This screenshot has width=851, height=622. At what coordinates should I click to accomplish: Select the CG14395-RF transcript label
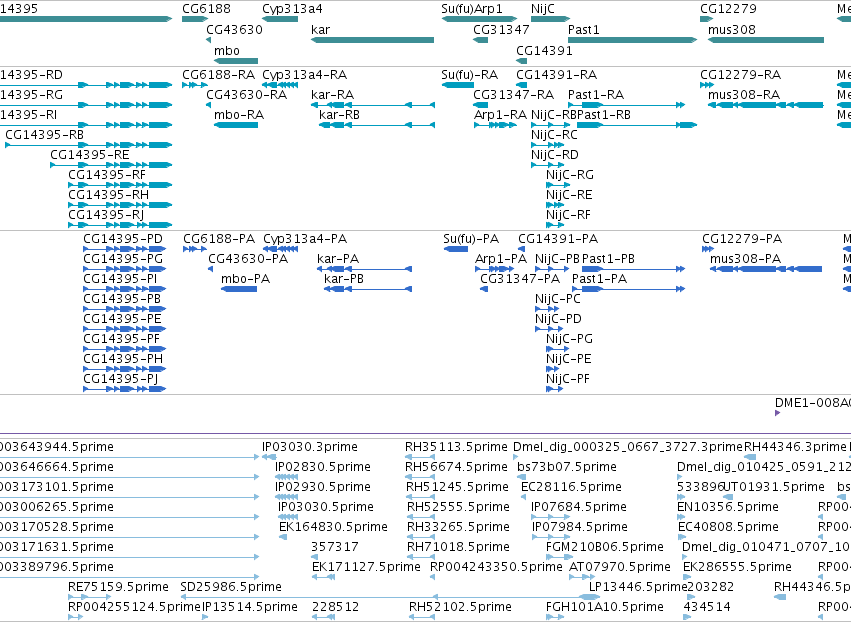[x=107, y=175]
